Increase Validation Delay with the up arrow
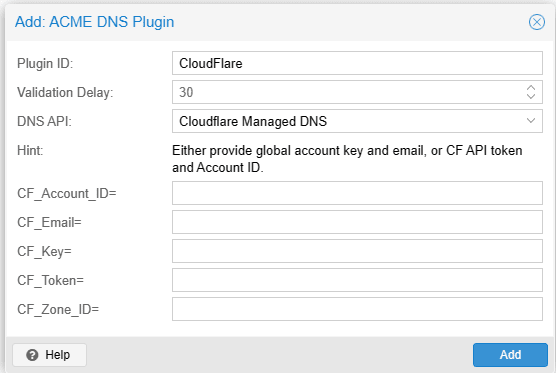Image resolution: width=556 pixels, height=373 pixels. coord(531,88)
